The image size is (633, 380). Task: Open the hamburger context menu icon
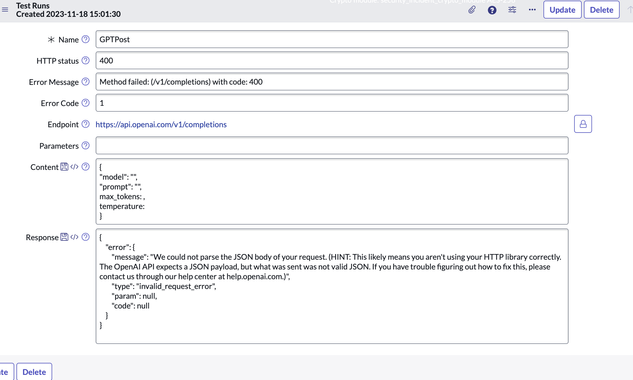(x=5, y=9)
